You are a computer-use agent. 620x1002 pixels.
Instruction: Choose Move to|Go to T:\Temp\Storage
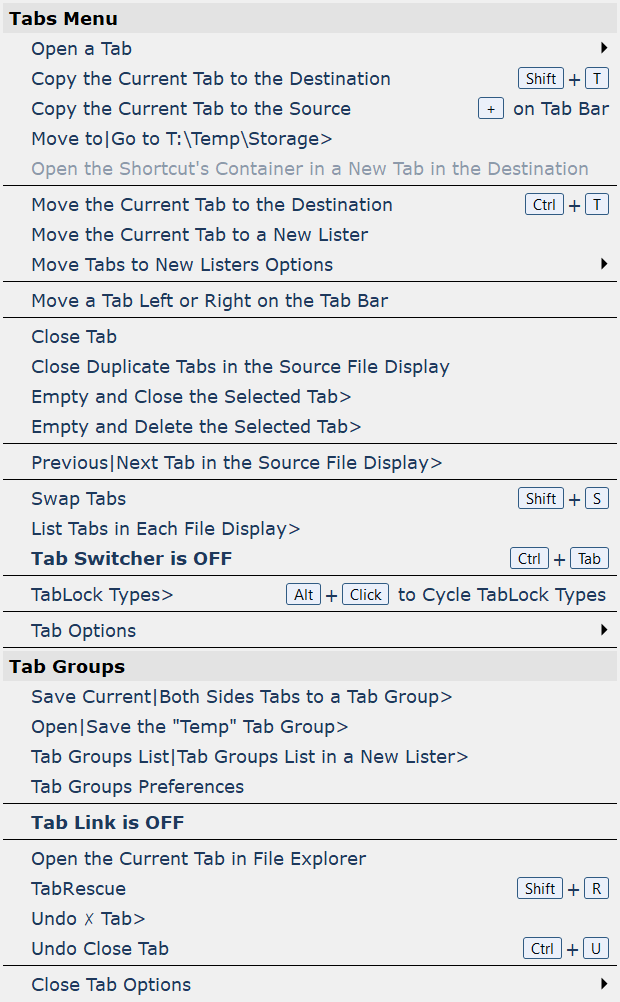pyautogui.click(x=181, y=140)
